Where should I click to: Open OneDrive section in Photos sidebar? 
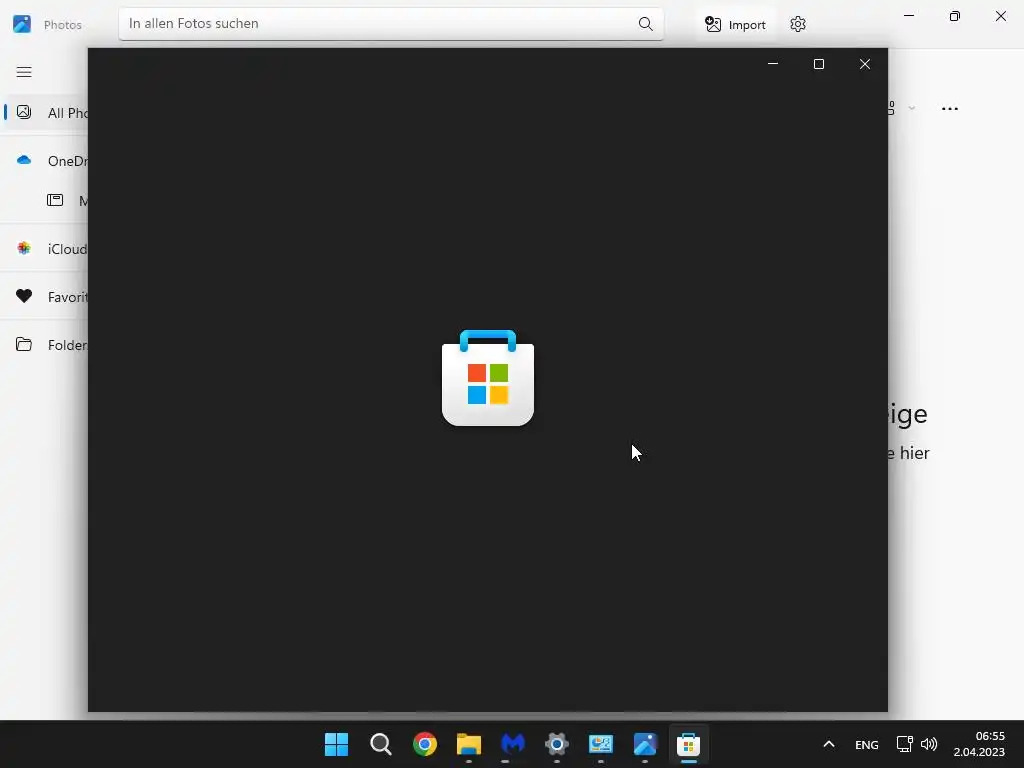click(46, 161)
